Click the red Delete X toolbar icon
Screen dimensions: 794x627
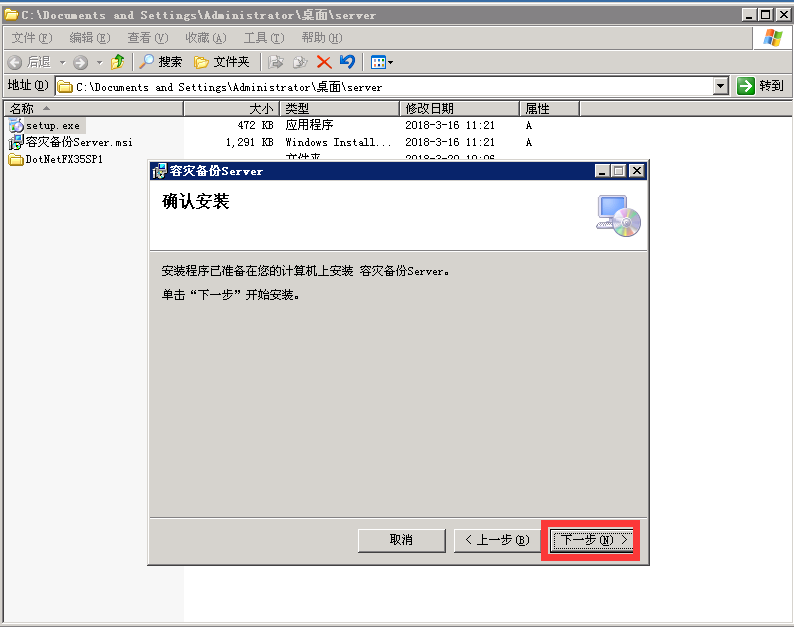[324, 62]
